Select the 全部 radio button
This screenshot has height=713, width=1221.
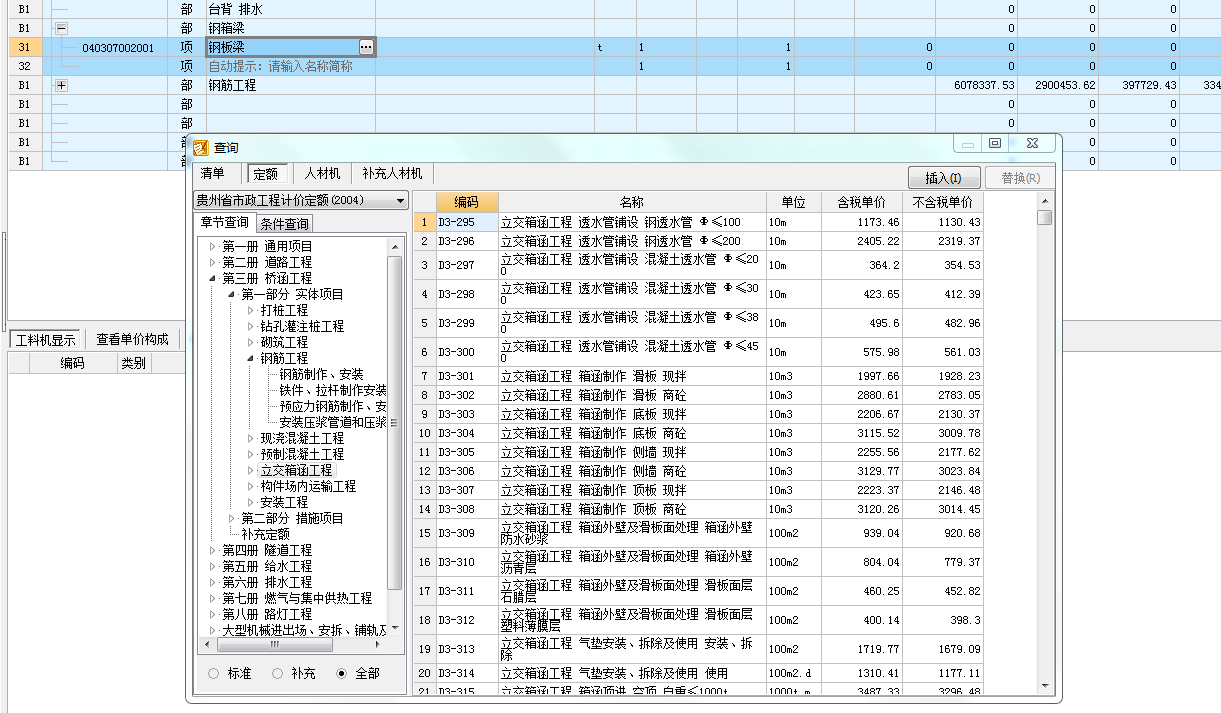(x=340, y=674)
